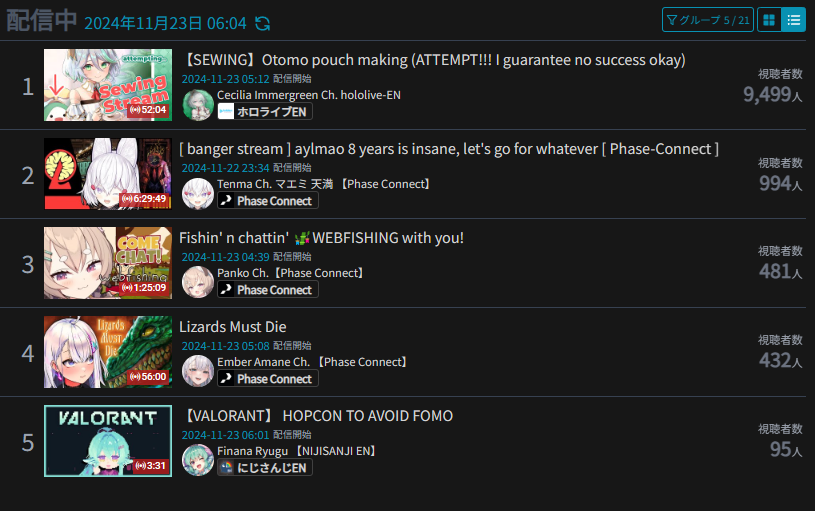Image resolution: width=815 pixels, height=511 pixels.
Task: Select the ホロライブEN group tag
Action: click(x=265, y=112)
